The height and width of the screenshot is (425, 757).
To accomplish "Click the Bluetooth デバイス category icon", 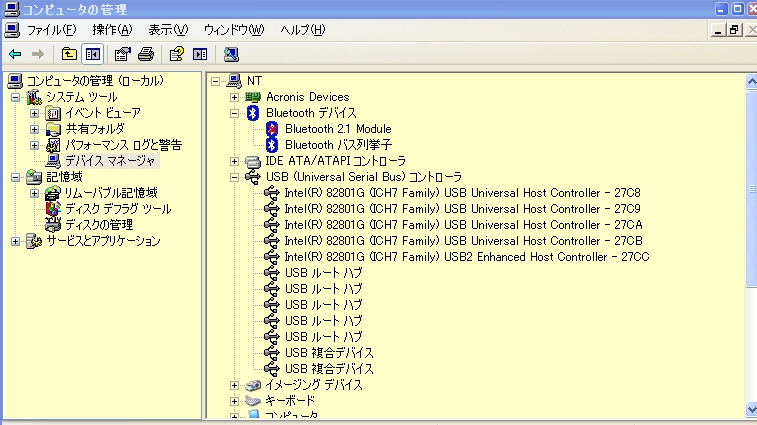I will pos(252,113).
